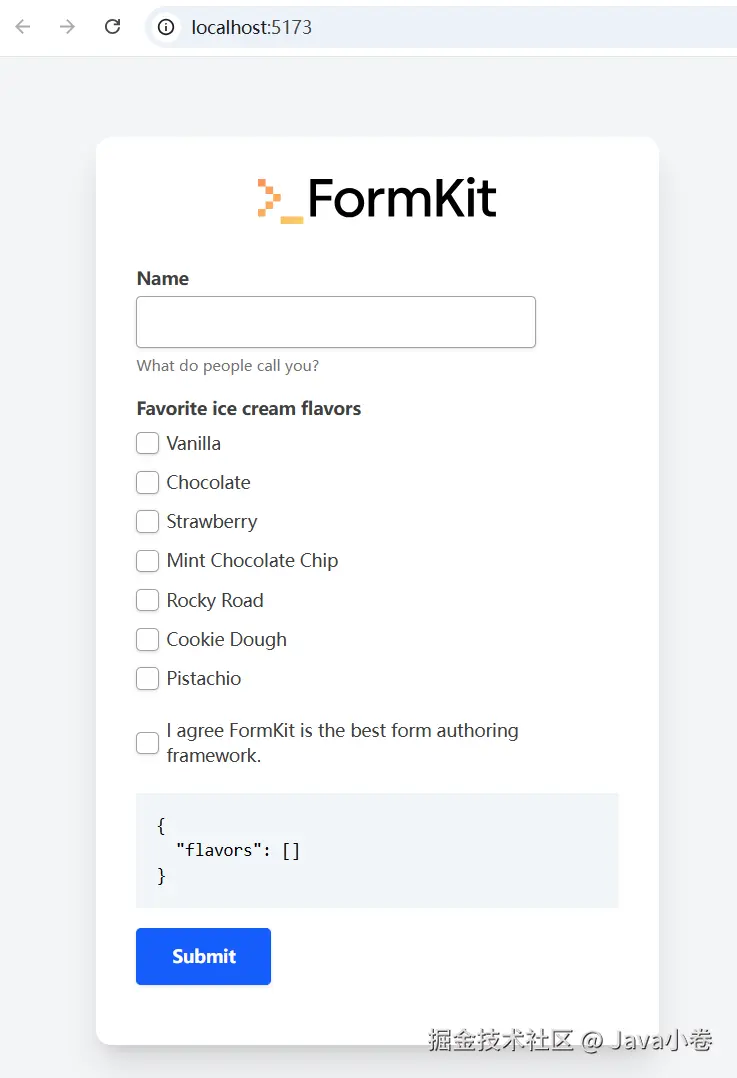Toggle the Cookie Dough checkbox
This screenshot has width=737, height=1078.
point(147,639)
